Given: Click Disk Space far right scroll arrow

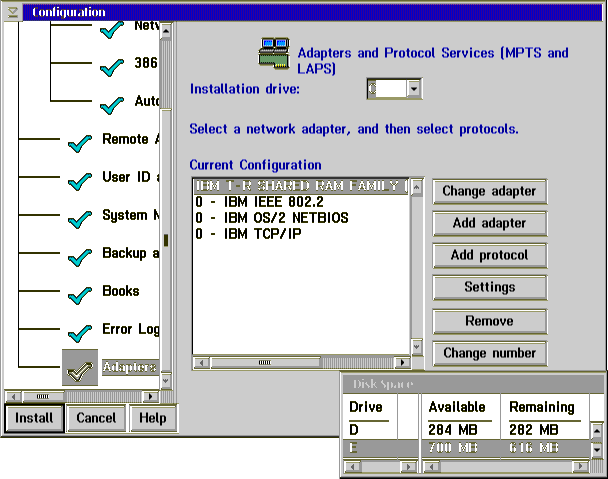Looking at the screenshot, I should [580, 466].
